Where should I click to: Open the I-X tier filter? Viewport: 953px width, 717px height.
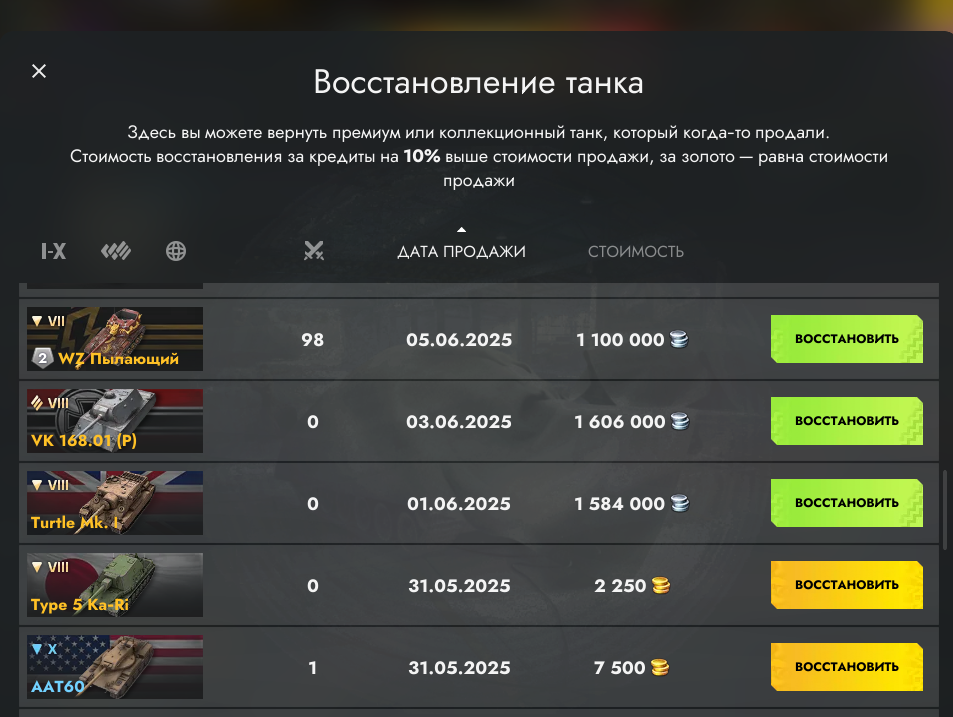coord(53,251)
